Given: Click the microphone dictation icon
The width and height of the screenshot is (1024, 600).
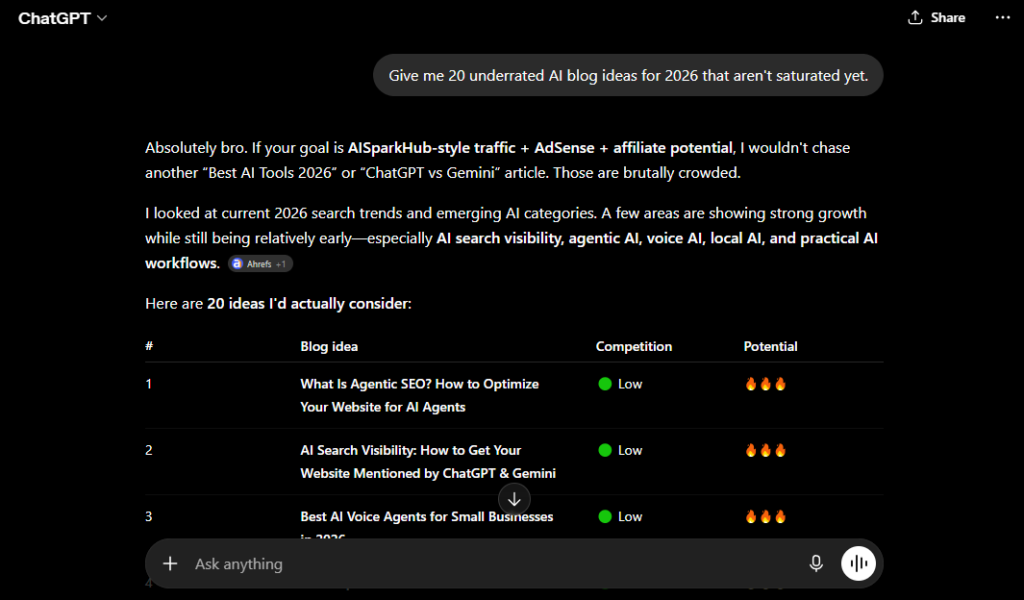Looking at the screenshot, I should click(816, 563).
